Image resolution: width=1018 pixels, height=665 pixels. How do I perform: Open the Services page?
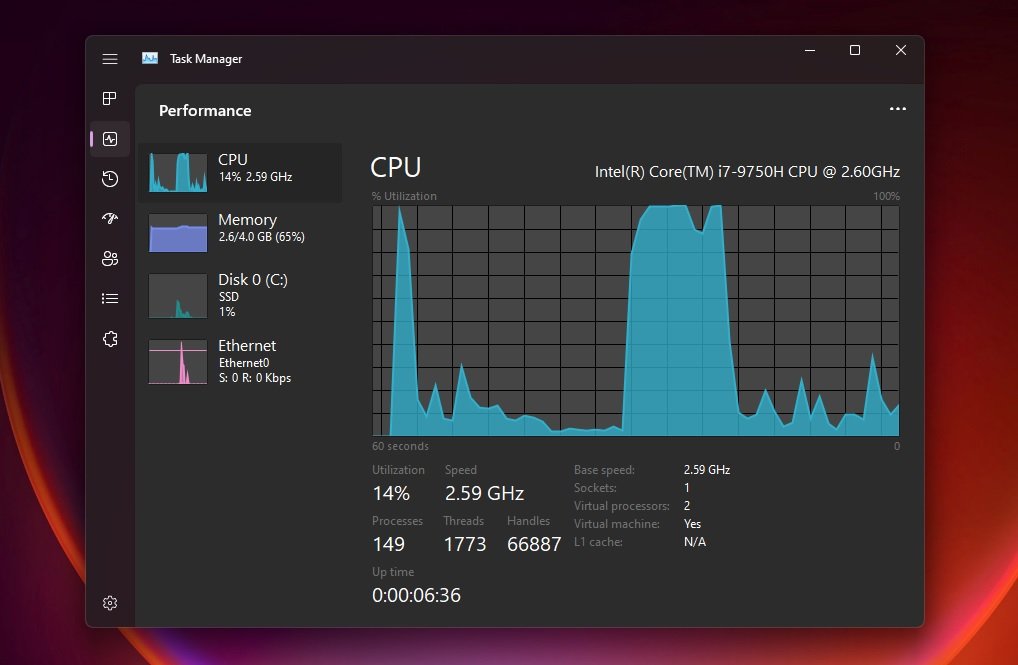pyautogui.click(x=110, y=339)
